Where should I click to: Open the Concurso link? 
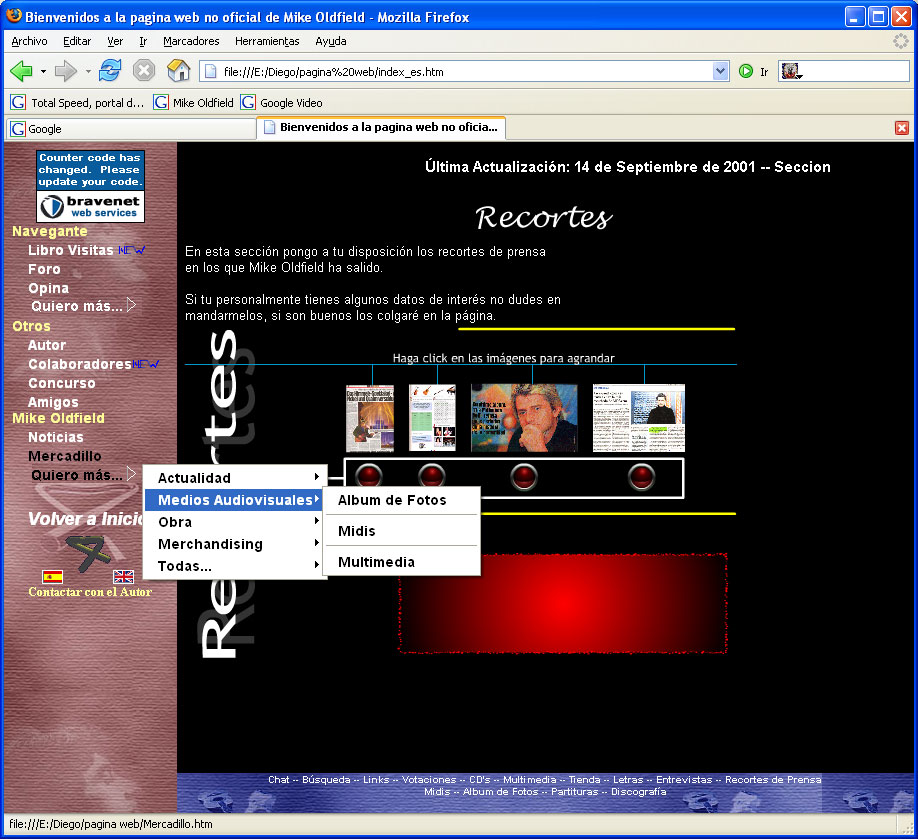tap(62, 383)
